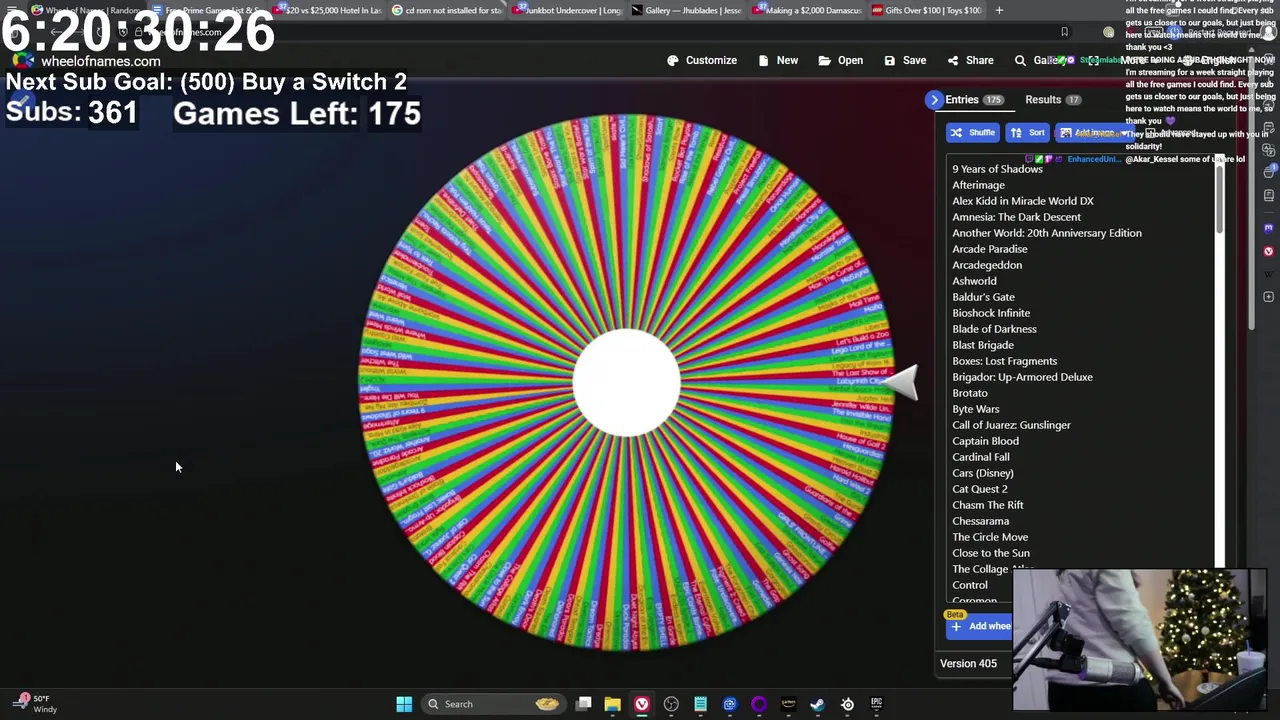Click the Customize palette icon
Image resolution: width=1280 pixels, height=720 pixels.
click(673, 60)
